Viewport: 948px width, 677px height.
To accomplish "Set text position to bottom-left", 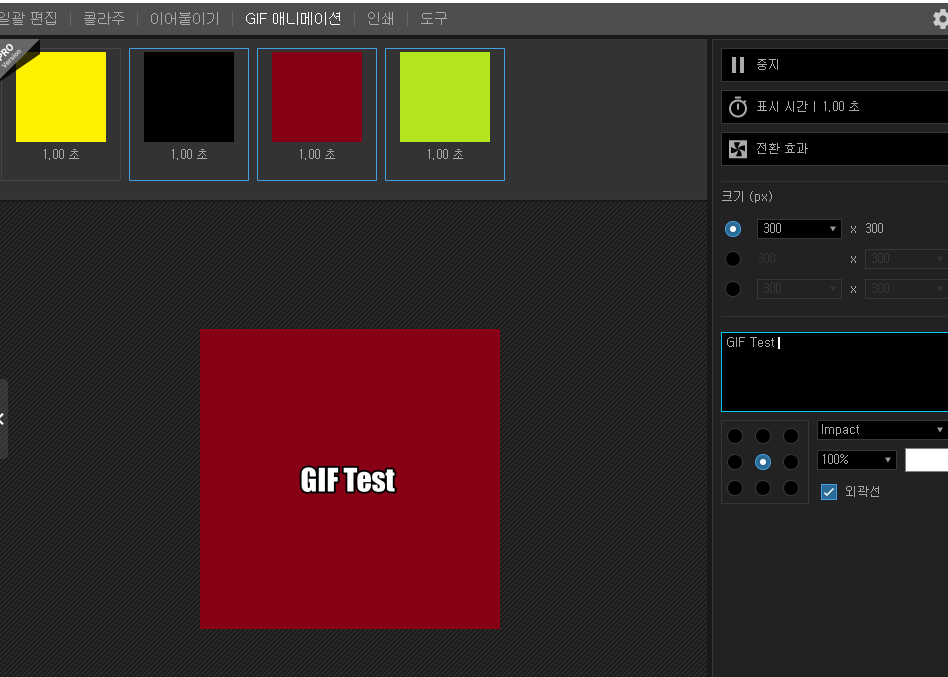I will click(x=735, y=488).
